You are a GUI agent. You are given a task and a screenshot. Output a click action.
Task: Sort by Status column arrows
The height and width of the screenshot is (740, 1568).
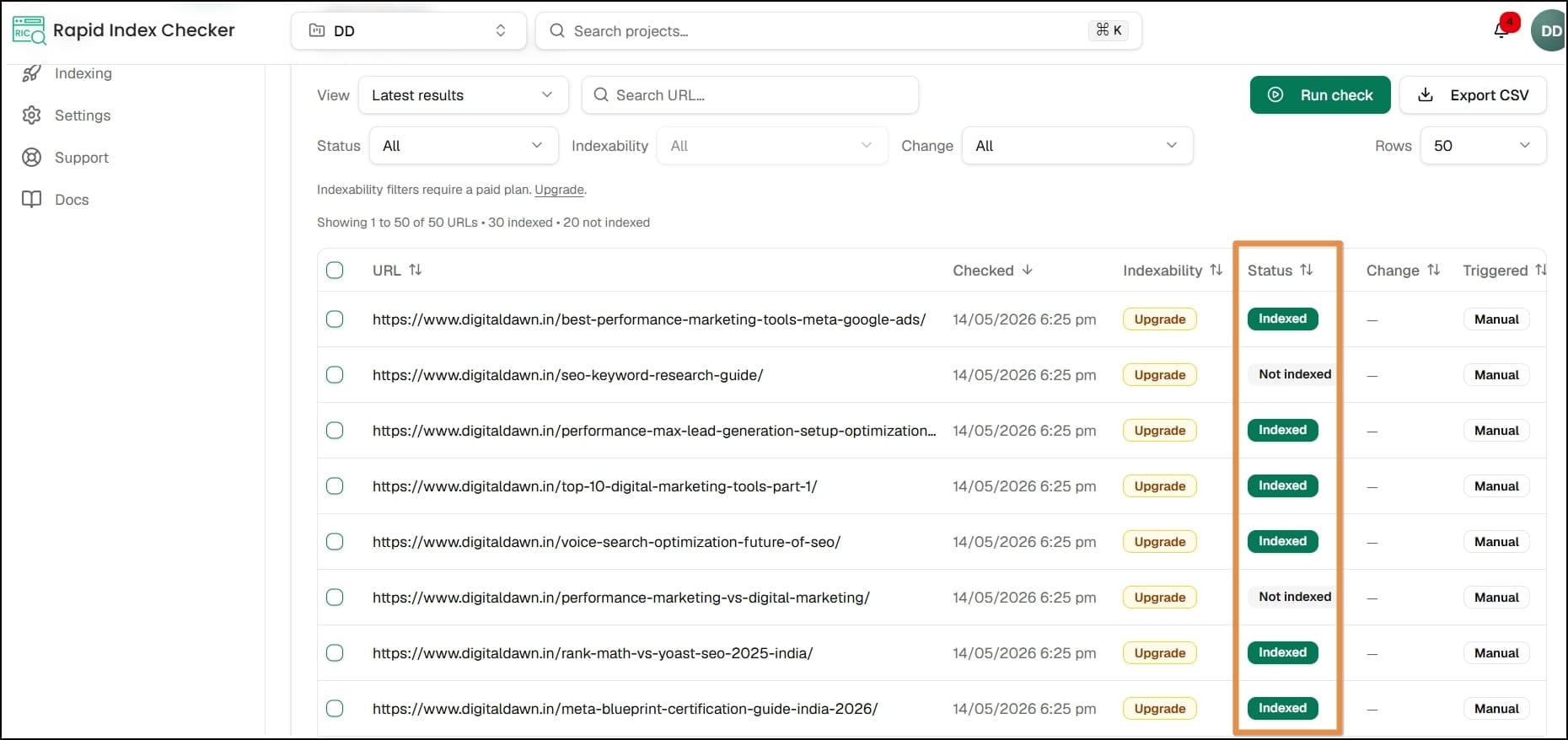pos(1307,271)
